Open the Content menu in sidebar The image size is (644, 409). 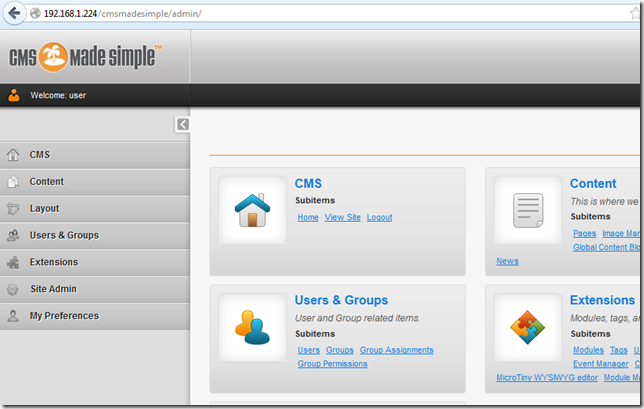pos(95,182)
